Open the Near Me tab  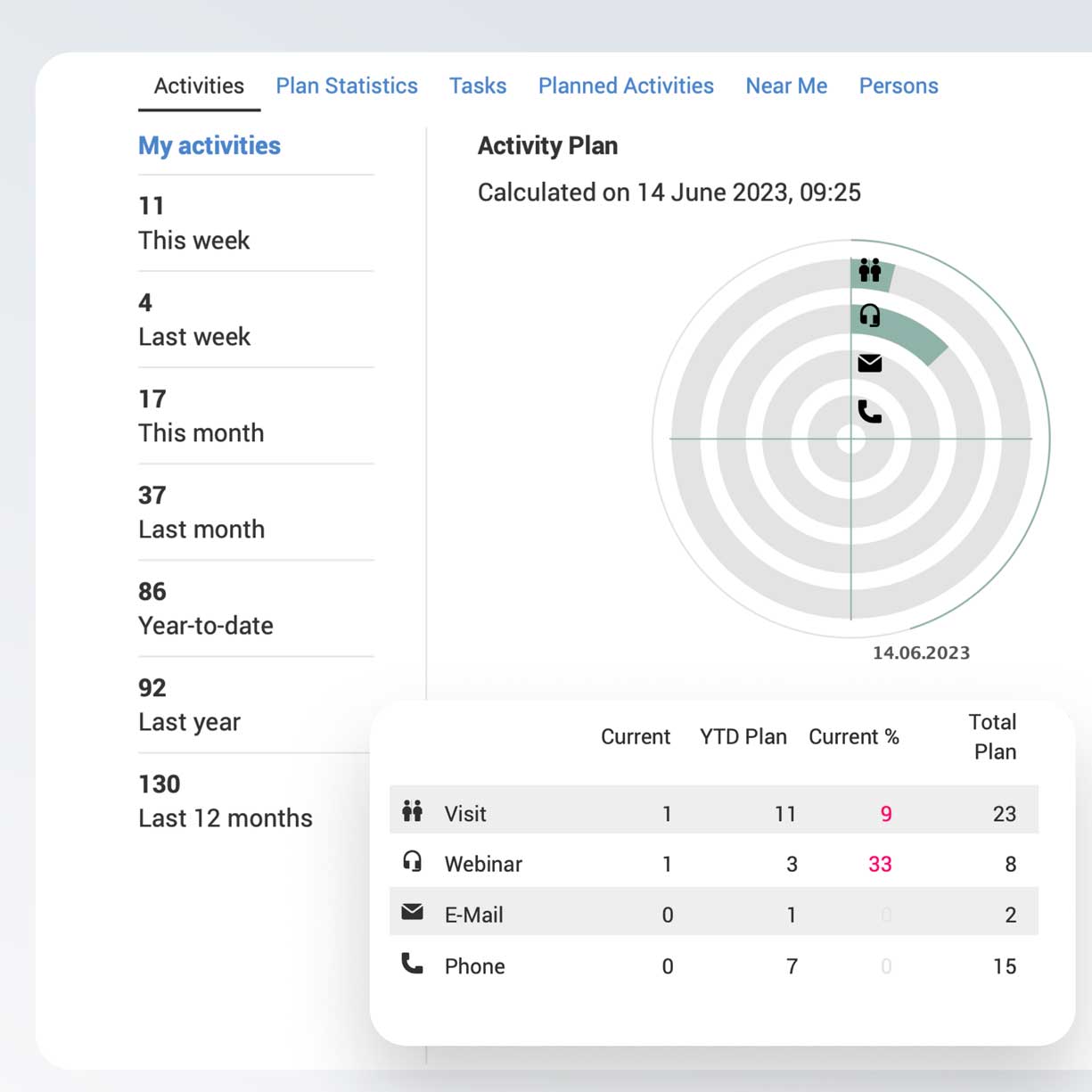point(786,86)
